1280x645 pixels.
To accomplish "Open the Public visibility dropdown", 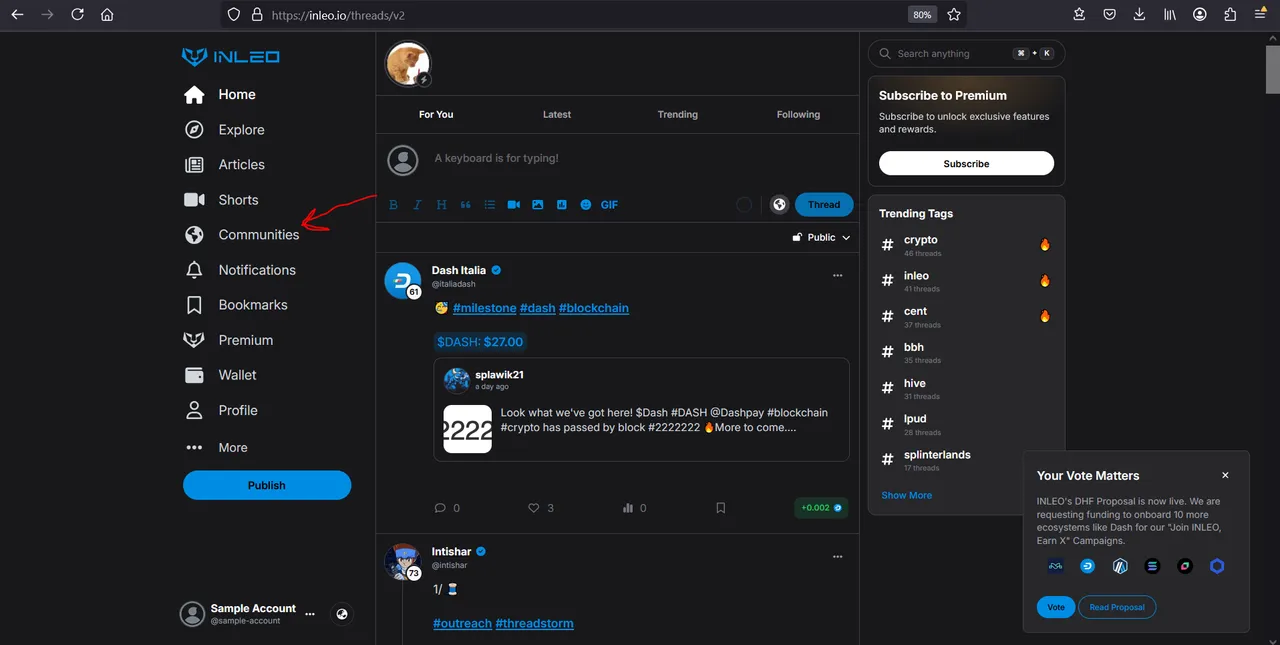I will pyautogui.click(x=821, y=237).
